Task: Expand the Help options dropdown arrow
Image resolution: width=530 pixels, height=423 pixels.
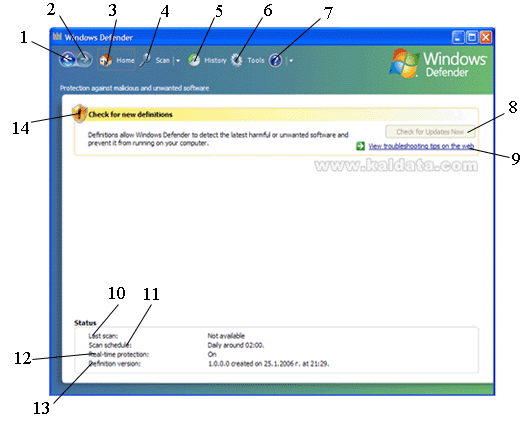Action: (291, 61)
